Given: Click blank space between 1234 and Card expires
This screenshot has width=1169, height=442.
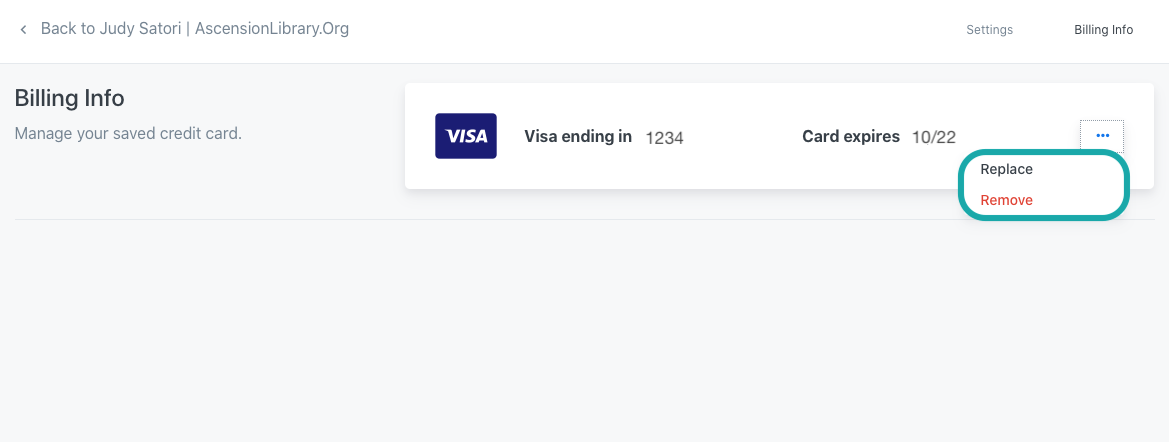Looking at the screenshot, I should [x=742, y=137].
